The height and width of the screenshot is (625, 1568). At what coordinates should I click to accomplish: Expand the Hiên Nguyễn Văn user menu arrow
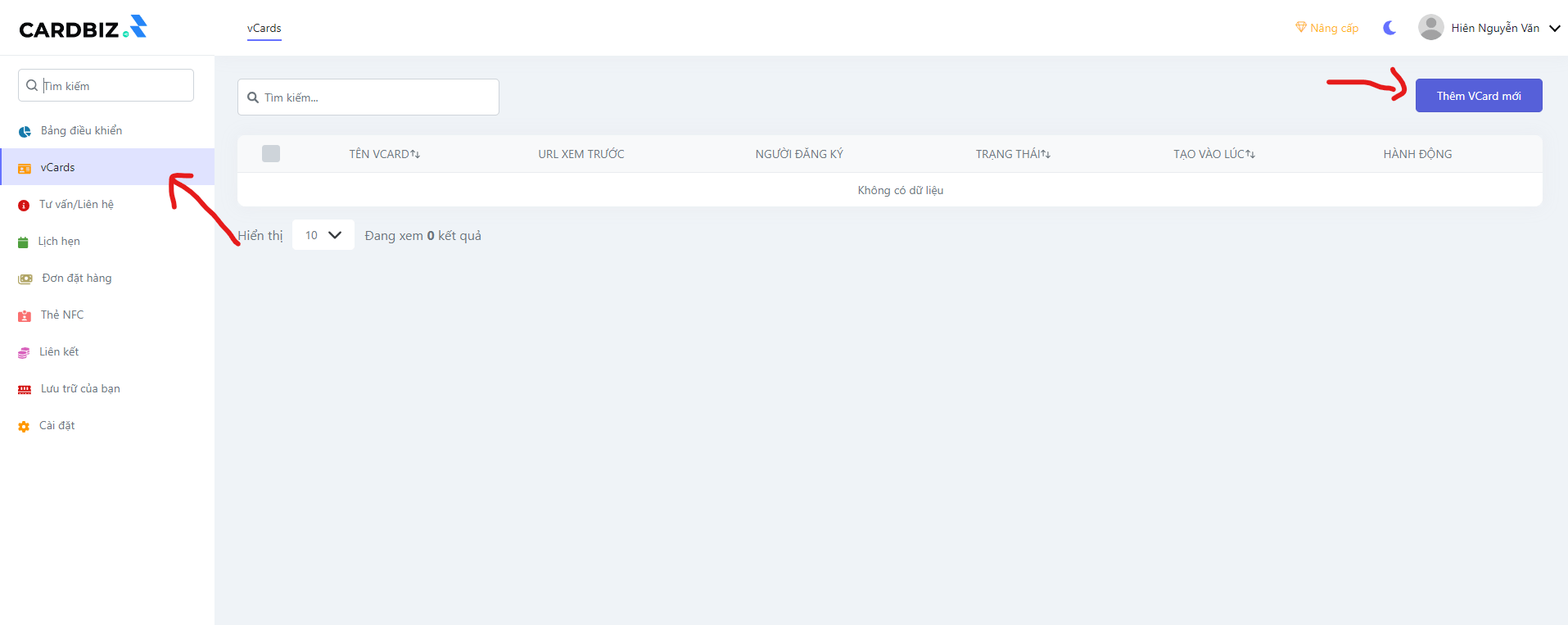1555,28
